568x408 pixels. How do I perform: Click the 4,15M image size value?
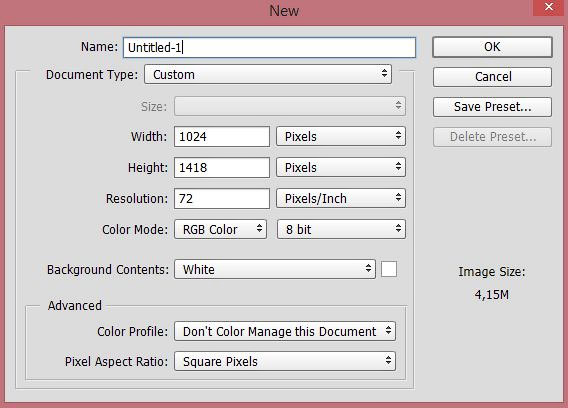click(492, 295)
